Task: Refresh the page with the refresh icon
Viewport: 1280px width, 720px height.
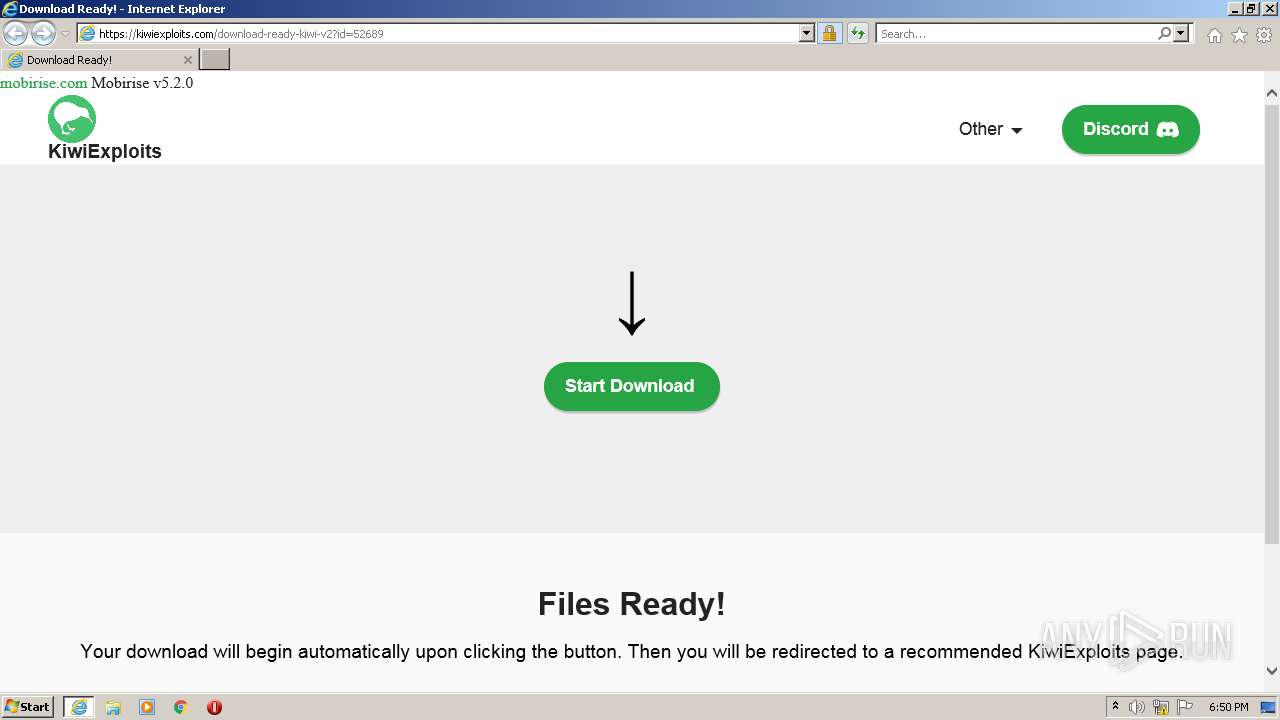Action: pyautogui.click(x=857, y=33)
